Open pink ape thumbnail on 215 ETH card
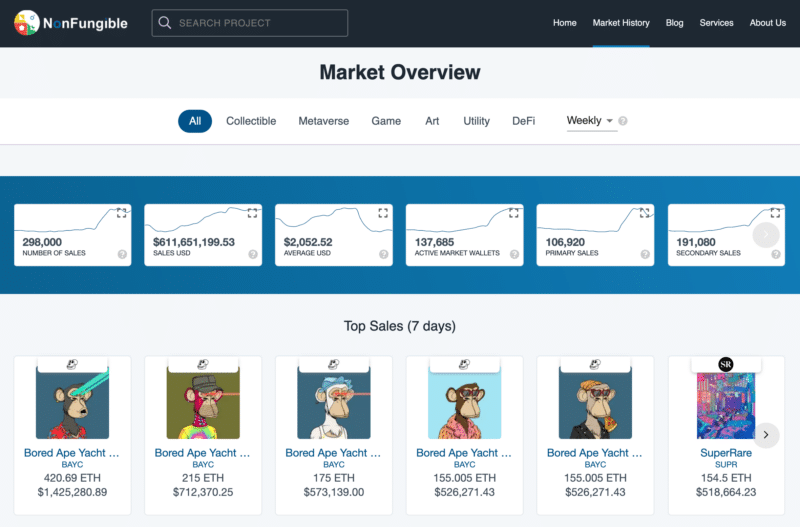 pos(203,405)
